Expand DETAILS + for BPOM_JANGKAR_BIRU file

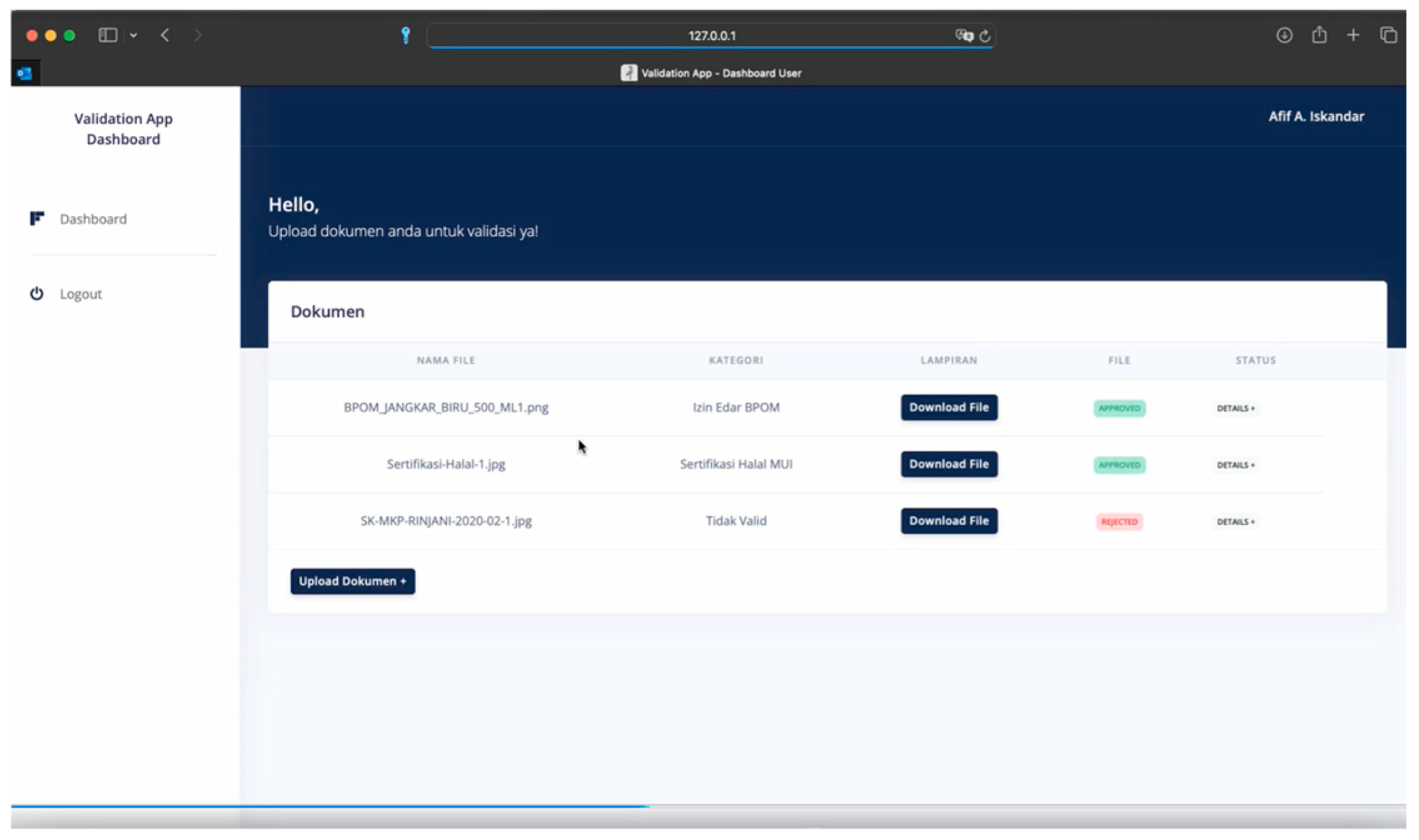click(1235, 408)
